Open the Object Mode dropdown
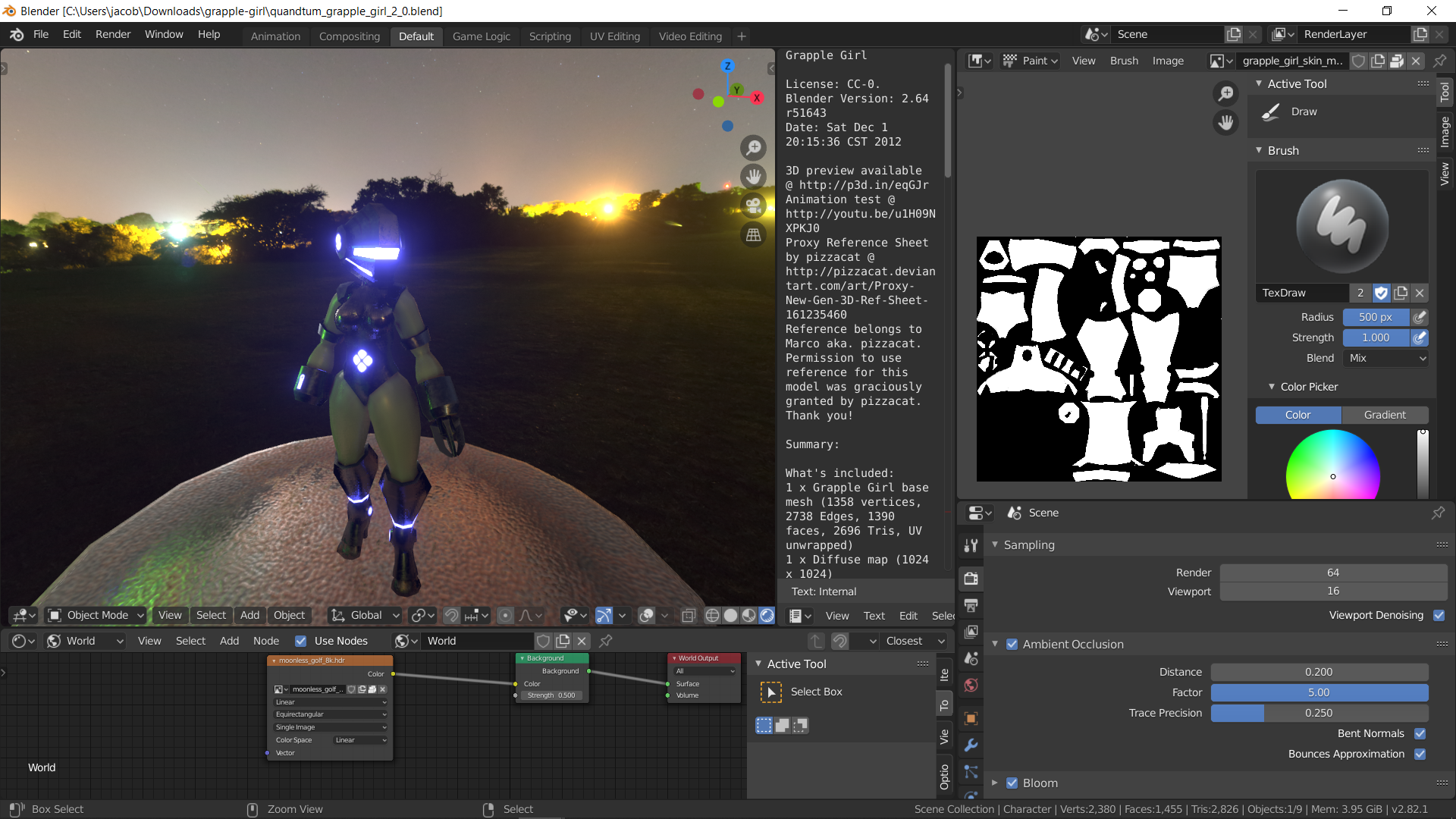Viewport: 1456px width, 819px height. click(x=95, y=615)
